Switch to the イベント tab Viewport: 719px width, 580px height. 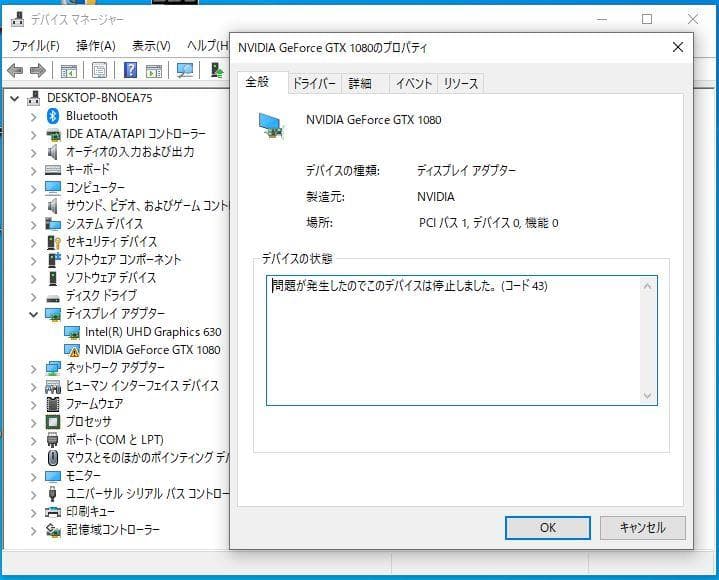tap(414, 83)
